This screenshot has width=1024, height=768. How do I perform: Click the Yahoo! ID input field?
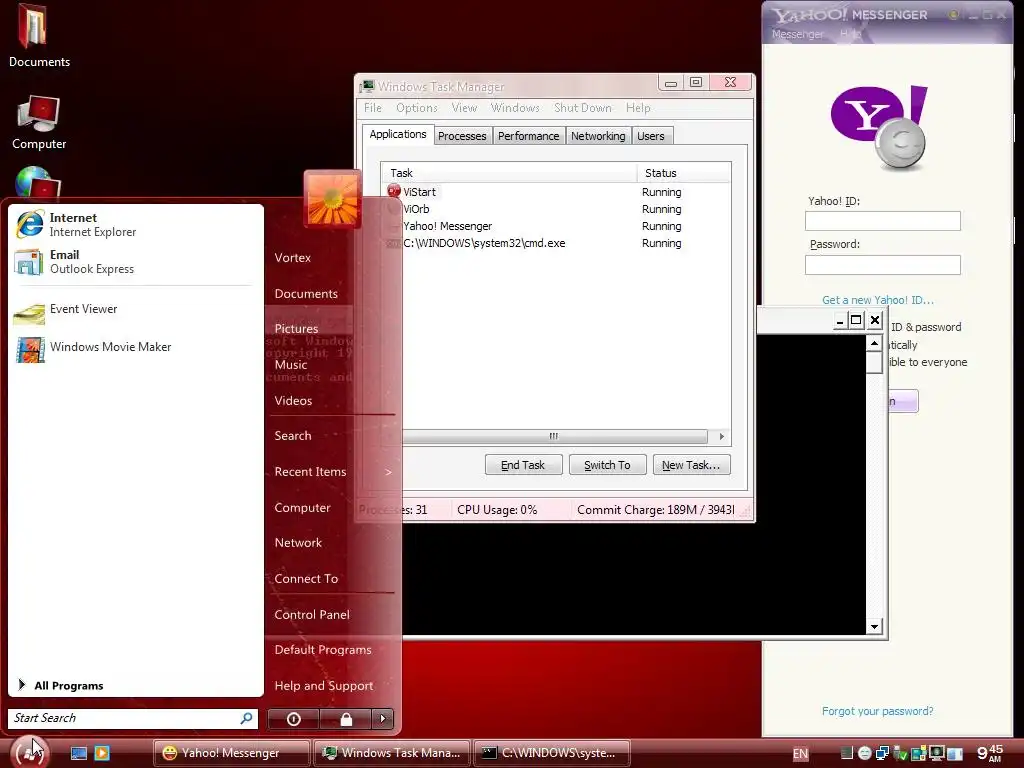point(882,221)
